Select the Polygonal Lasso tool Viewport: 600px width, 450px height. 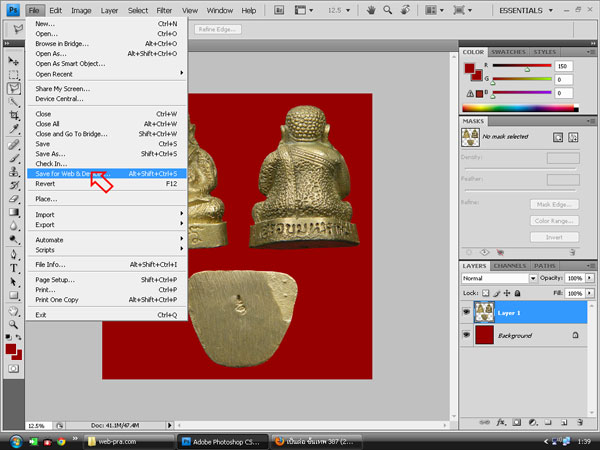tap(14, 88)
